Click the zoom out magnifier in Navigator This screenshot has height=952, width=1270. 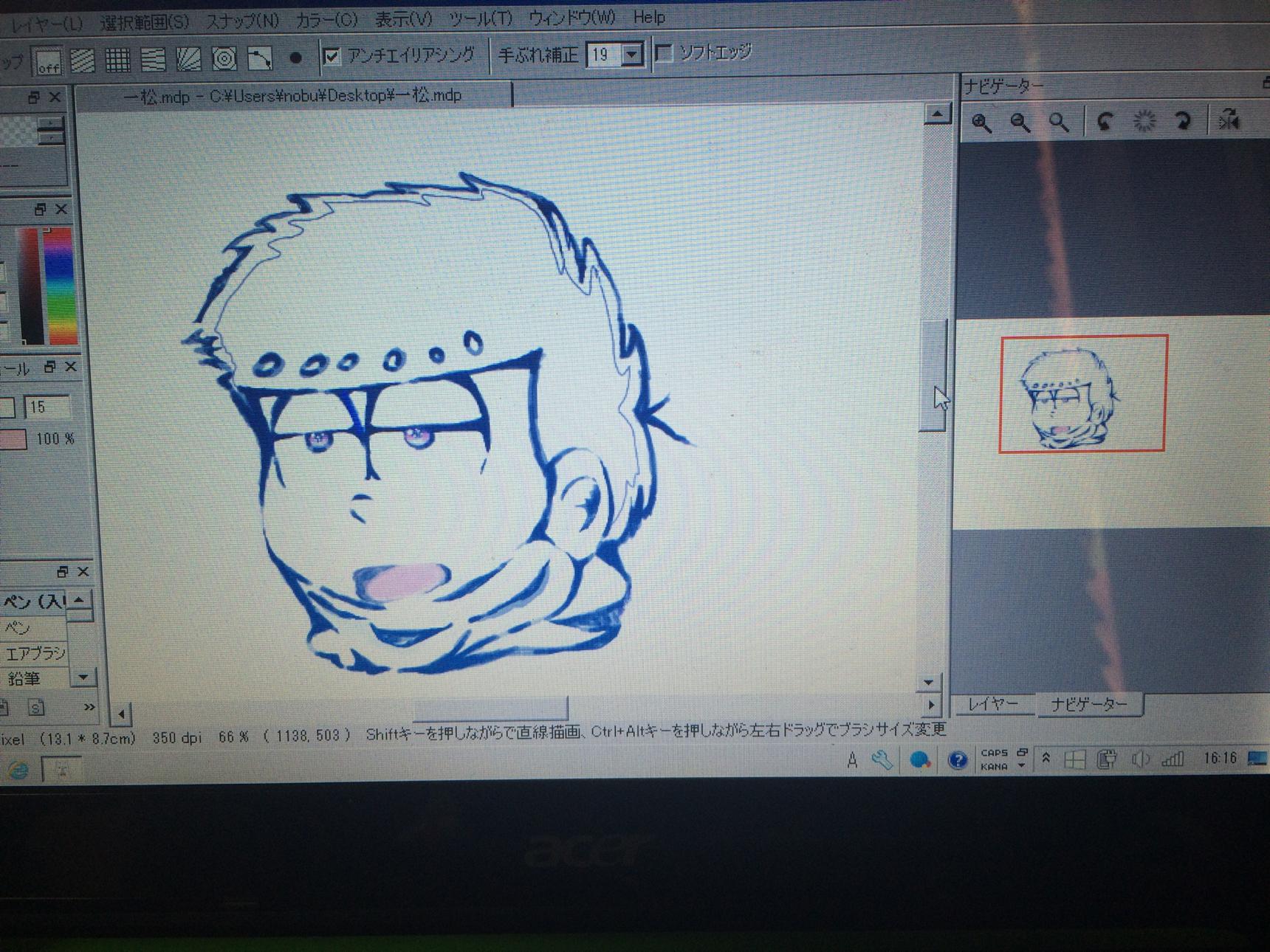[1020, 123]
